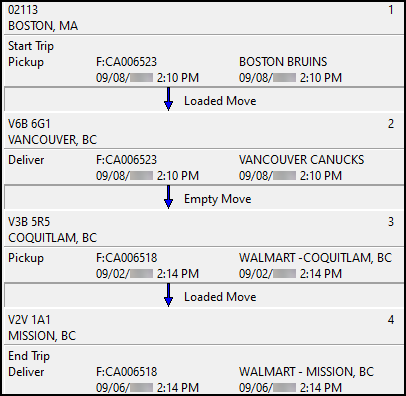Click the blue arrow beside Empty Move
The image size is (406, 396).
(168, 197)
